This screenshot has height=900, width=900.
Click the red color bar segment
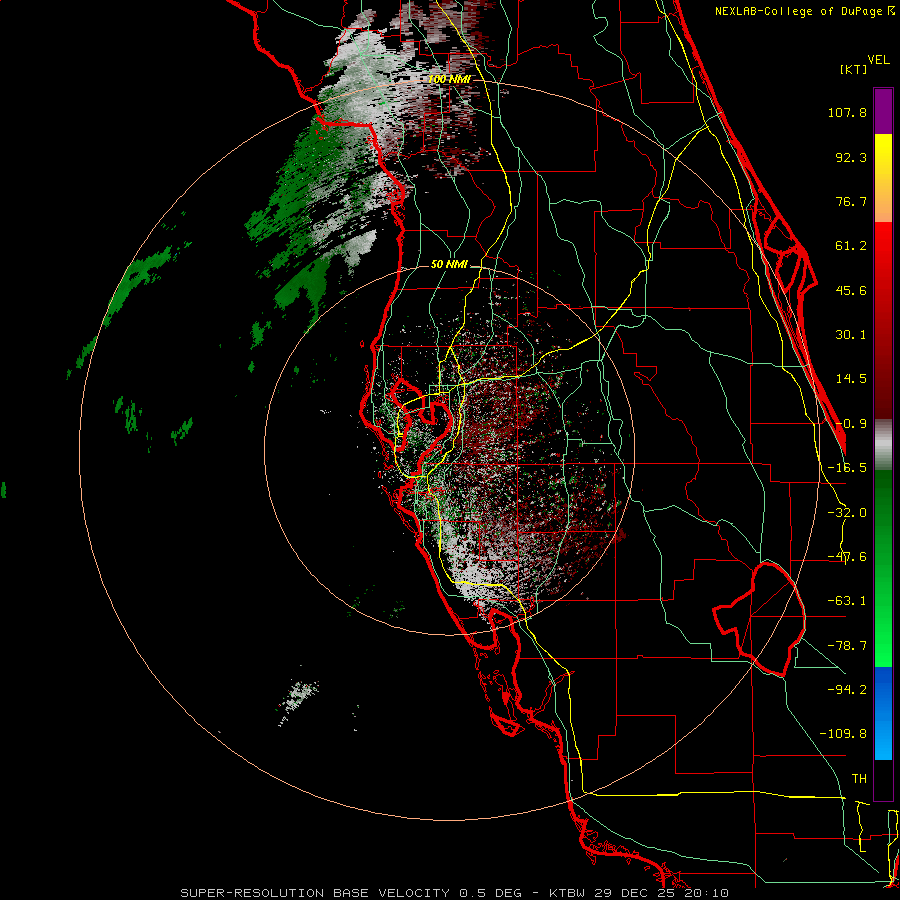pyautogui.click(x=883, y=320)
